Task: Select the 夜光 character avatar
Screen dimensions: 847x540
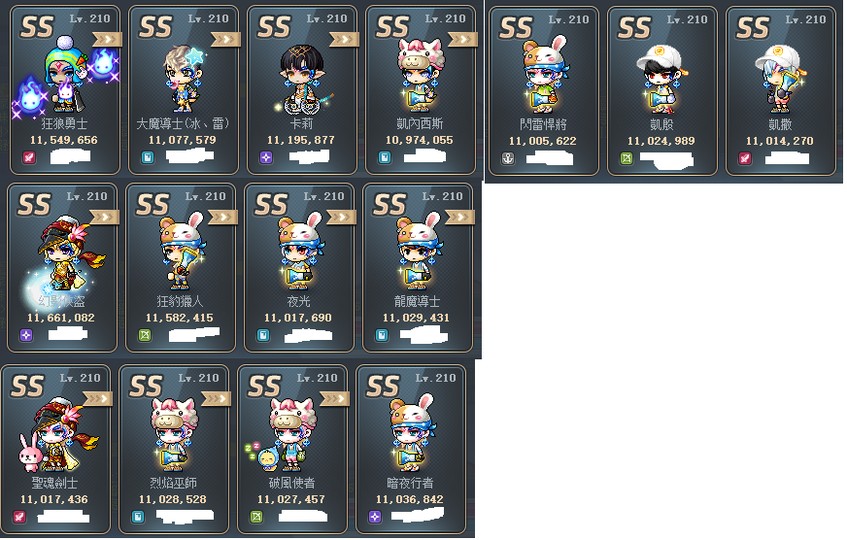Action: click(298, 251)
